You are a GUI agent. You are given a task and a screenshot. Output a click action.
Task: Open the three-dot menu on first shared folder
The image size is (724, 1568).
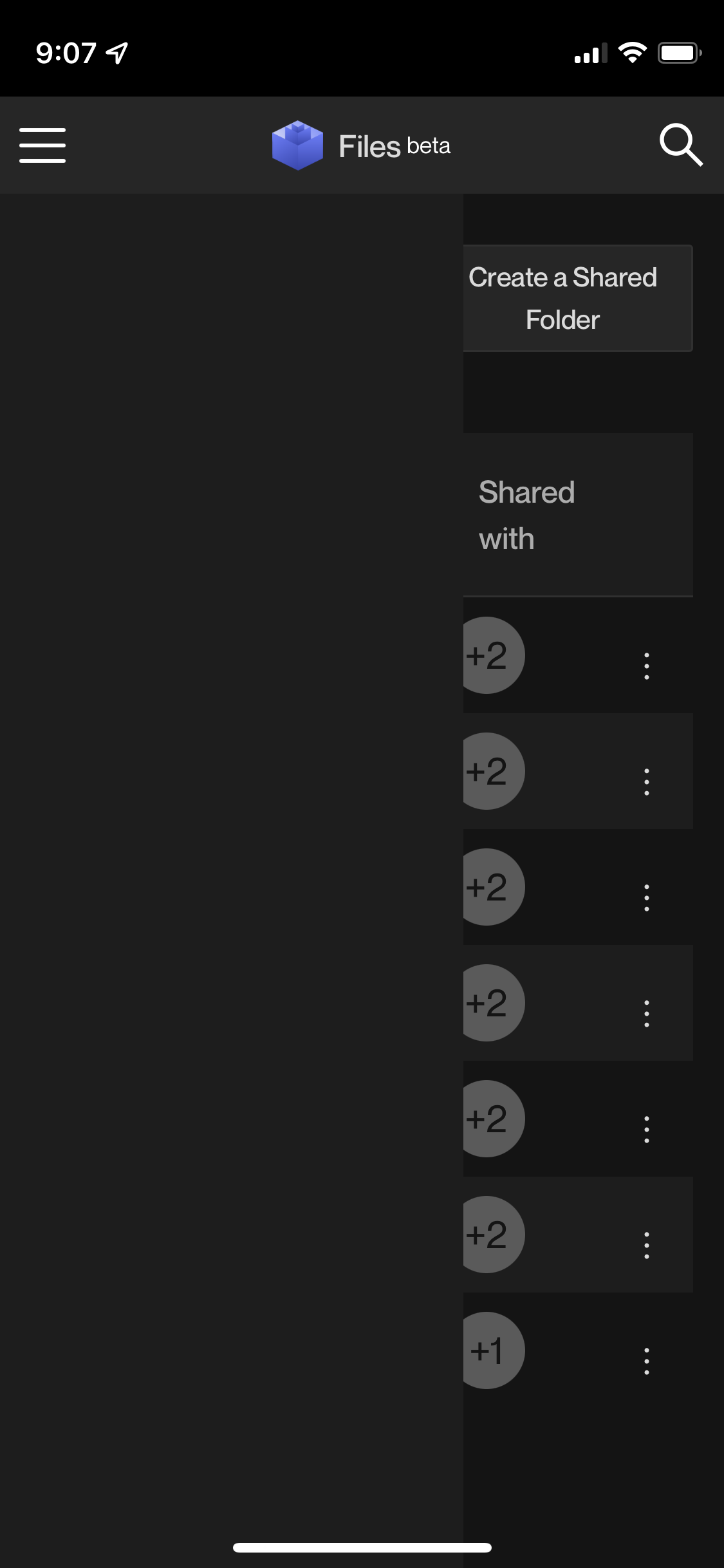pos(646,667)
